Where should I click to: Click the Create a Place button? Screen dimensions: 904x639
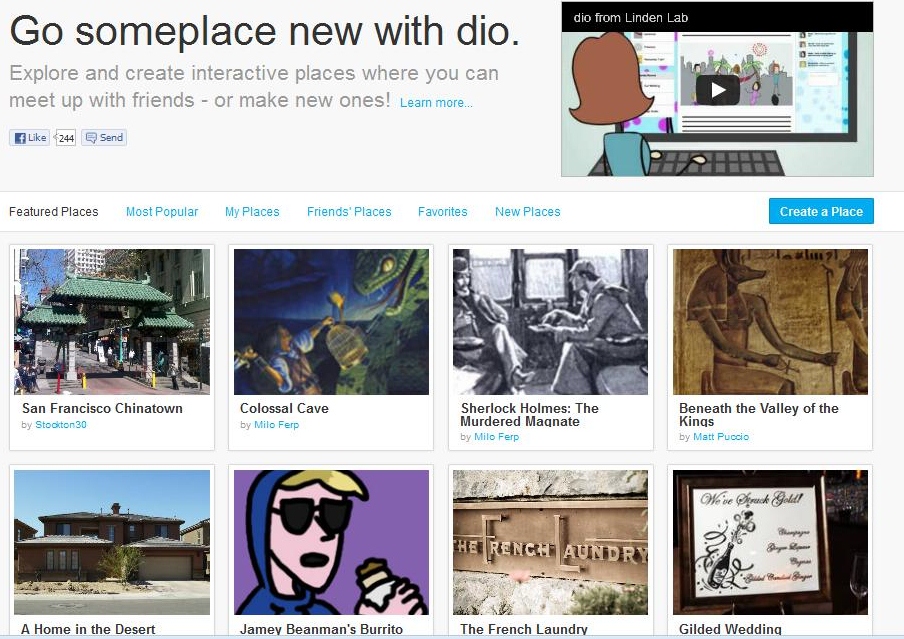(821, 211)
